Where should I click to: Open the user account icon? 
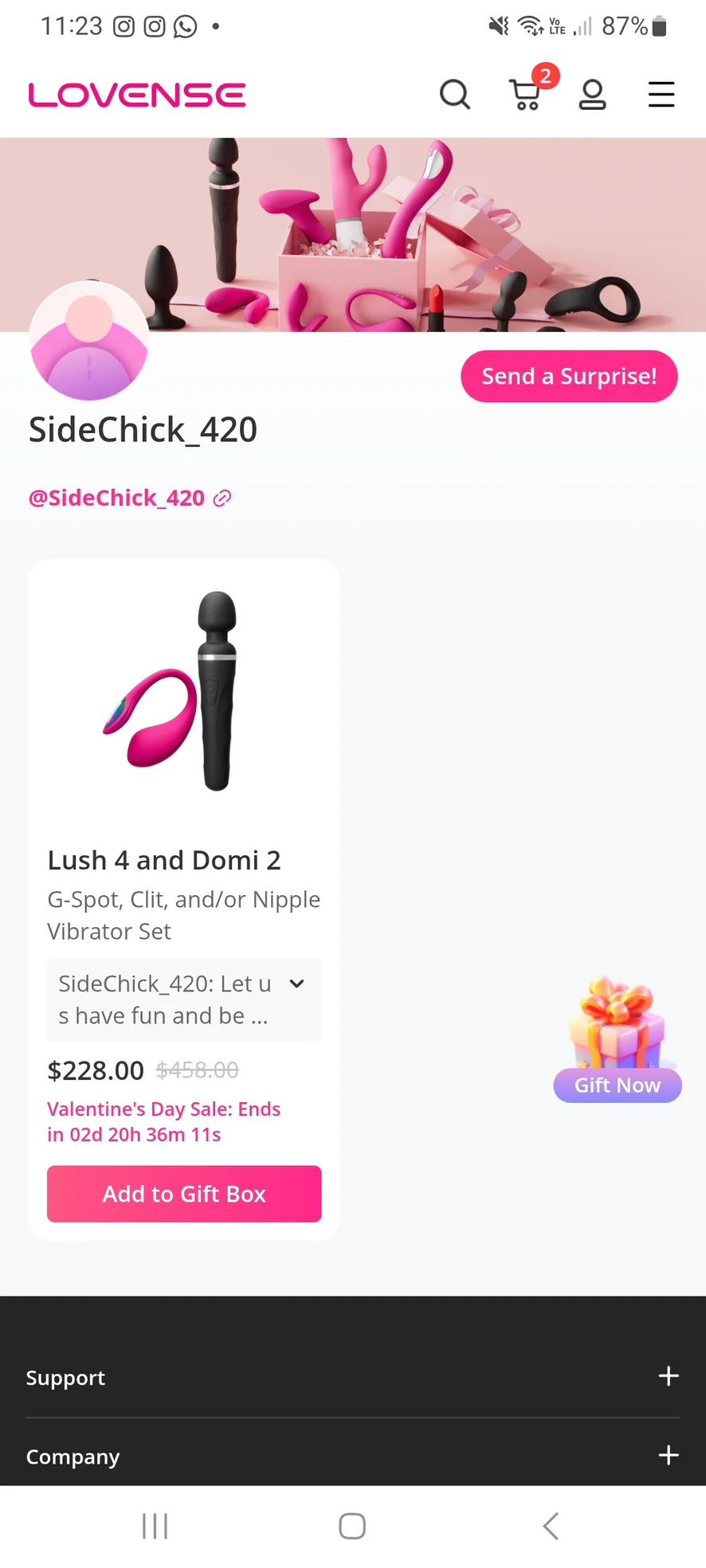(x=592, y=95)
